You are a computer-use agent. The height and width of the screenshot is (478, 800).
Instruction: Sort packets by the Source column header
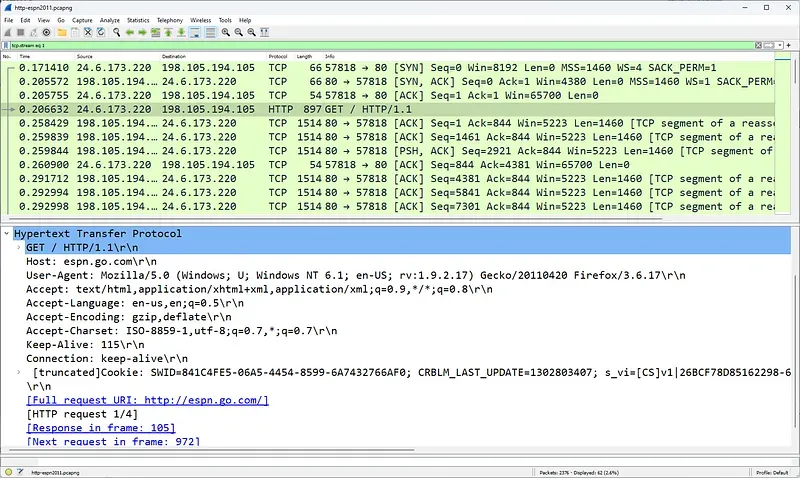coord(85,57)
